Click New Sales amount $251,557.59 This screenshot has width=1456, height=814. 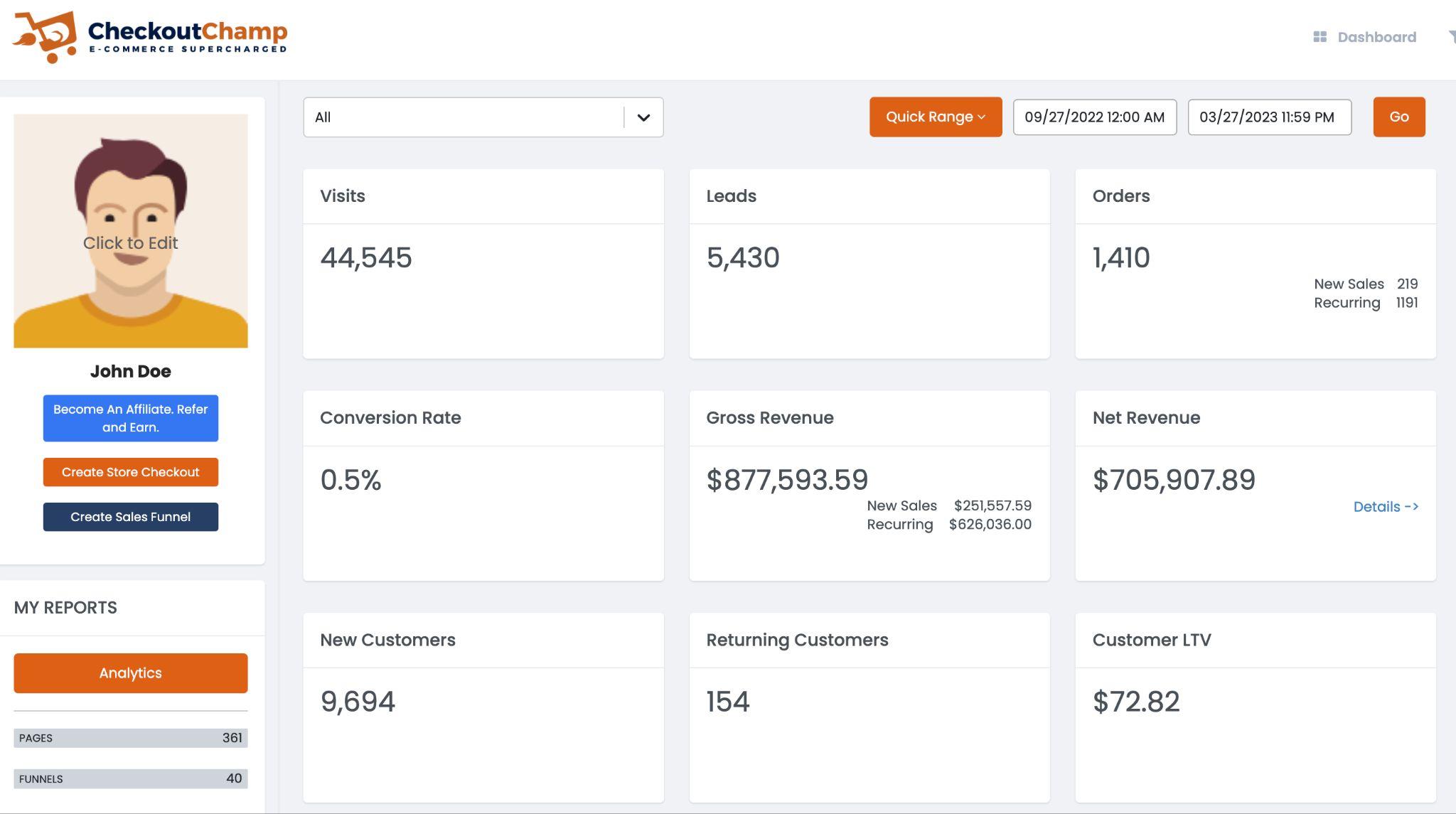[x=992, y=505]
